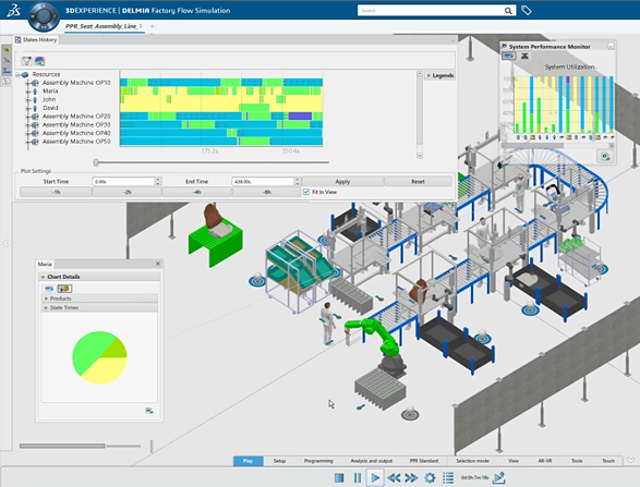The height and width of the screenshot is (487, 640).
Task: Click the Start Time input field
Action: tap(124, 181)
